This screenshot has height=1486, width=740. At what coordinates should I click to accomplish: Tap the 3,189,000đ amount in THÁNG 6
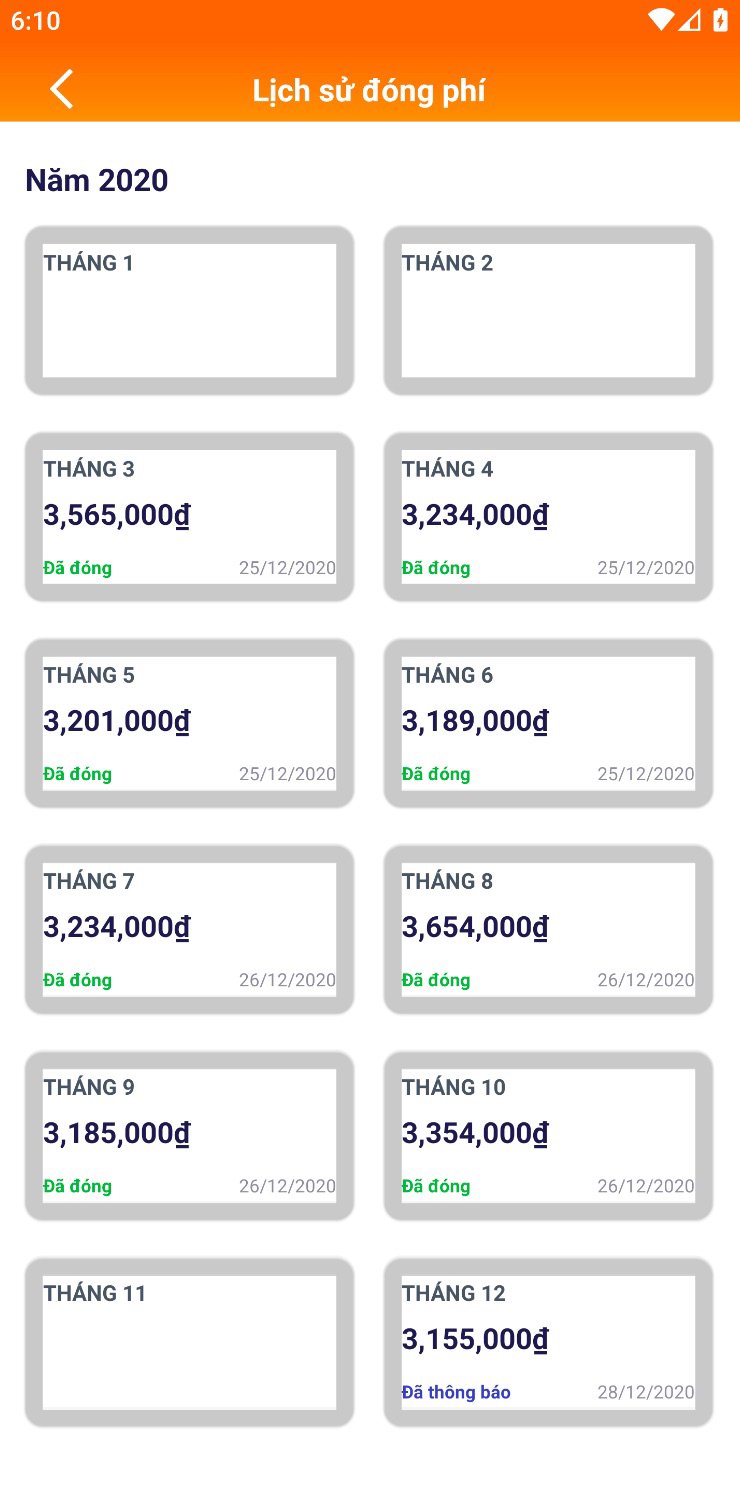tap(475, 722)
